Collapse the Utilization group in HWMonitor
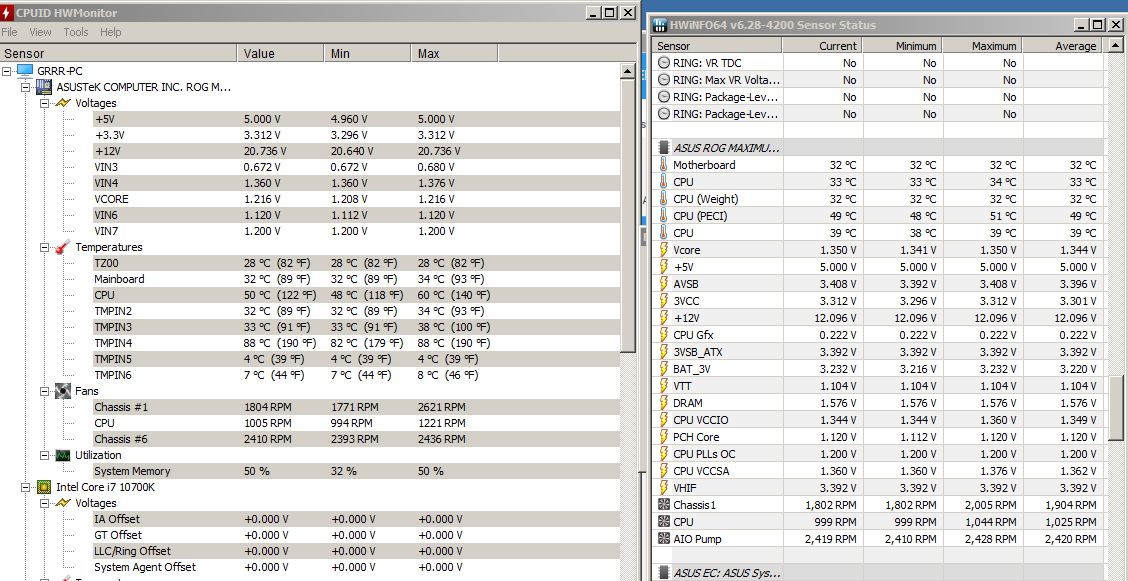Viewport: 1128px width, 581px height. 44,455
